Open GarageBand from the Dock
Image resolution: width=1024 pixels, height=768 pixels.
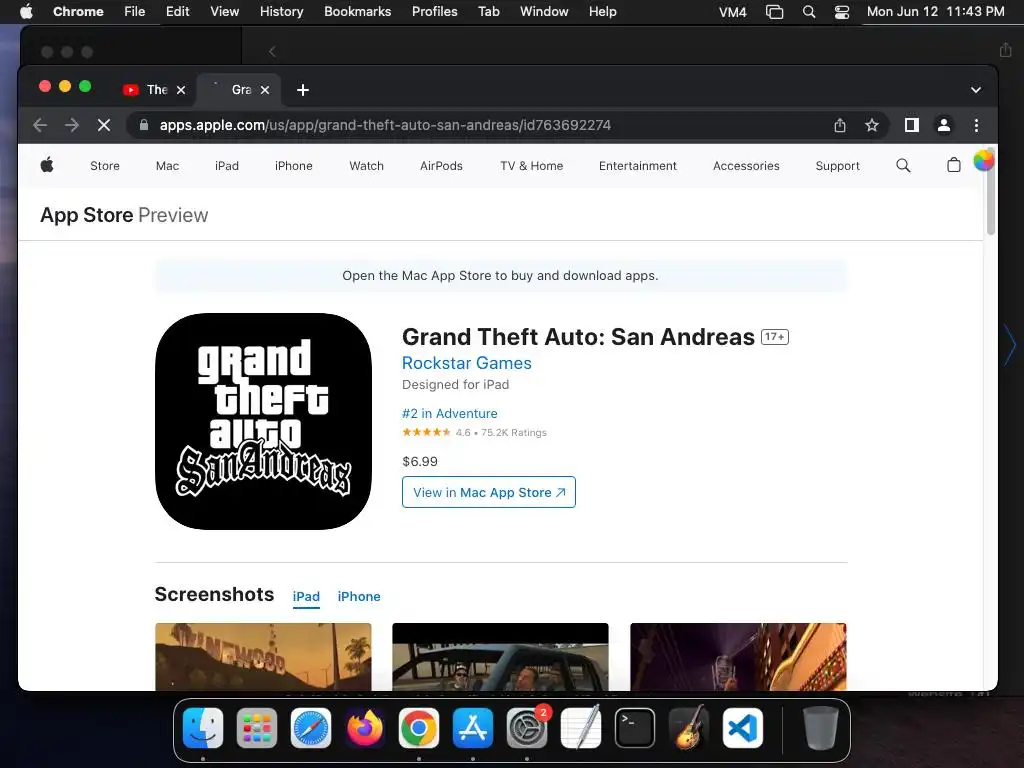pyautogui.click(x=689, y=728)
